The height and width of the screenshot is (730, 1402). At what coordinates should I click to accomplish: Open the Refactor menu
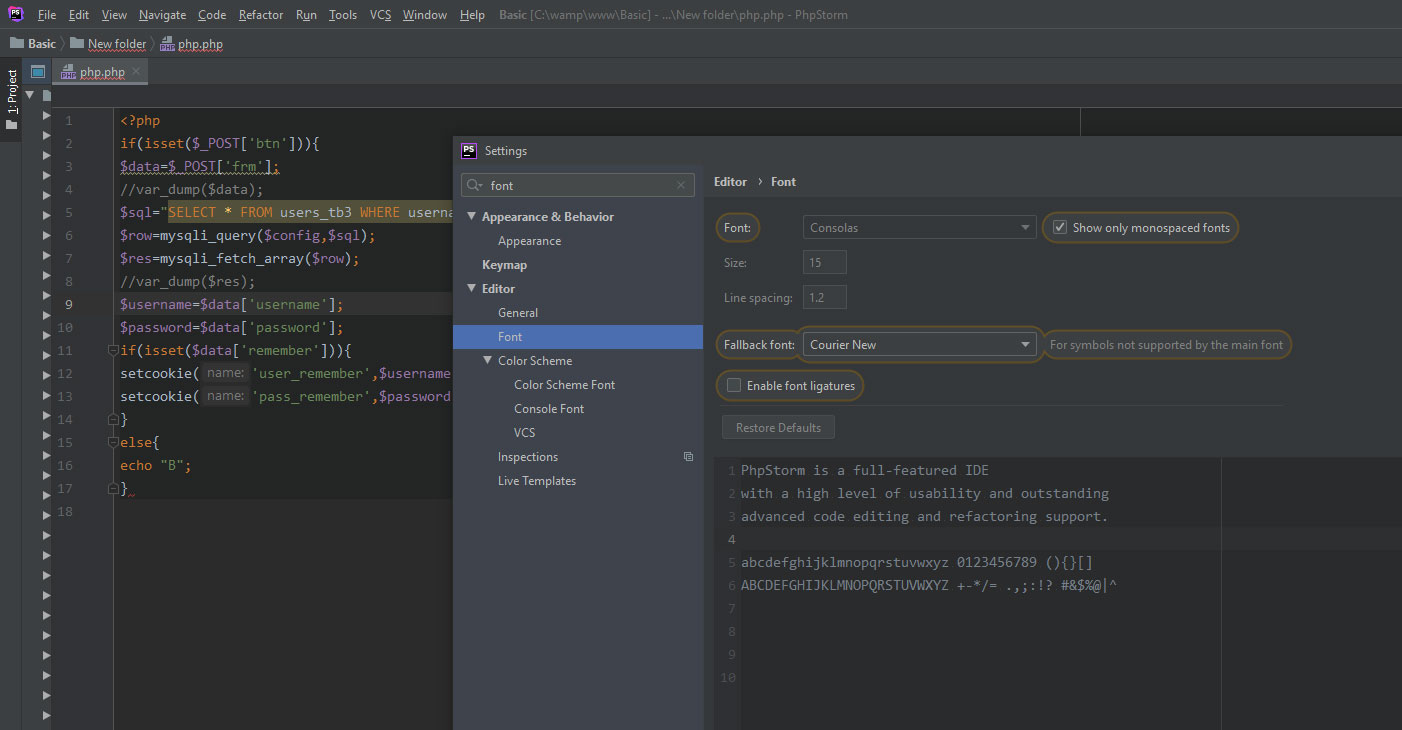[x=261, y=15]
